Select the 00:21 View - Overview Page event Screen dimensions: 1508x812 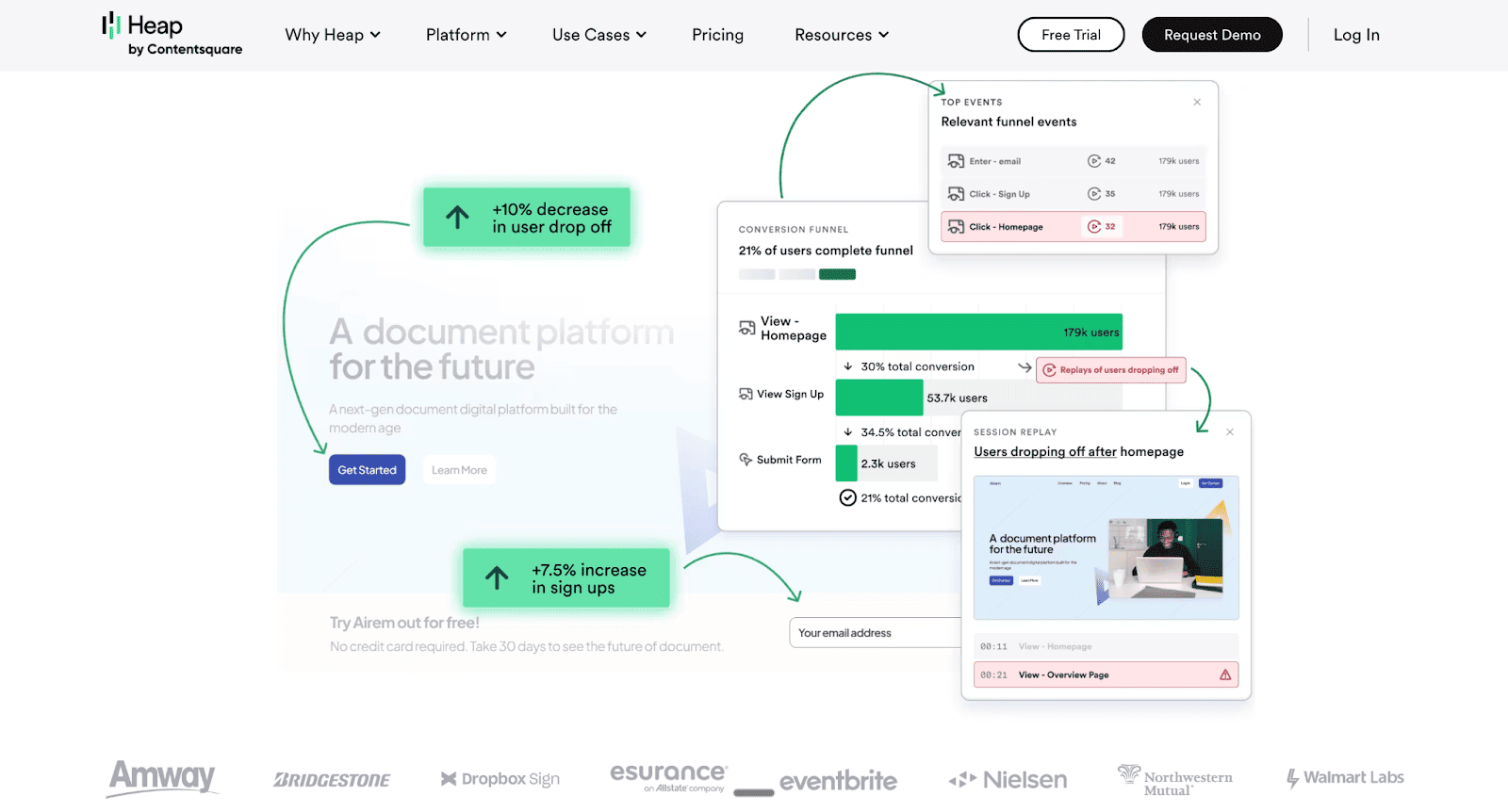tap(1106, 674)
